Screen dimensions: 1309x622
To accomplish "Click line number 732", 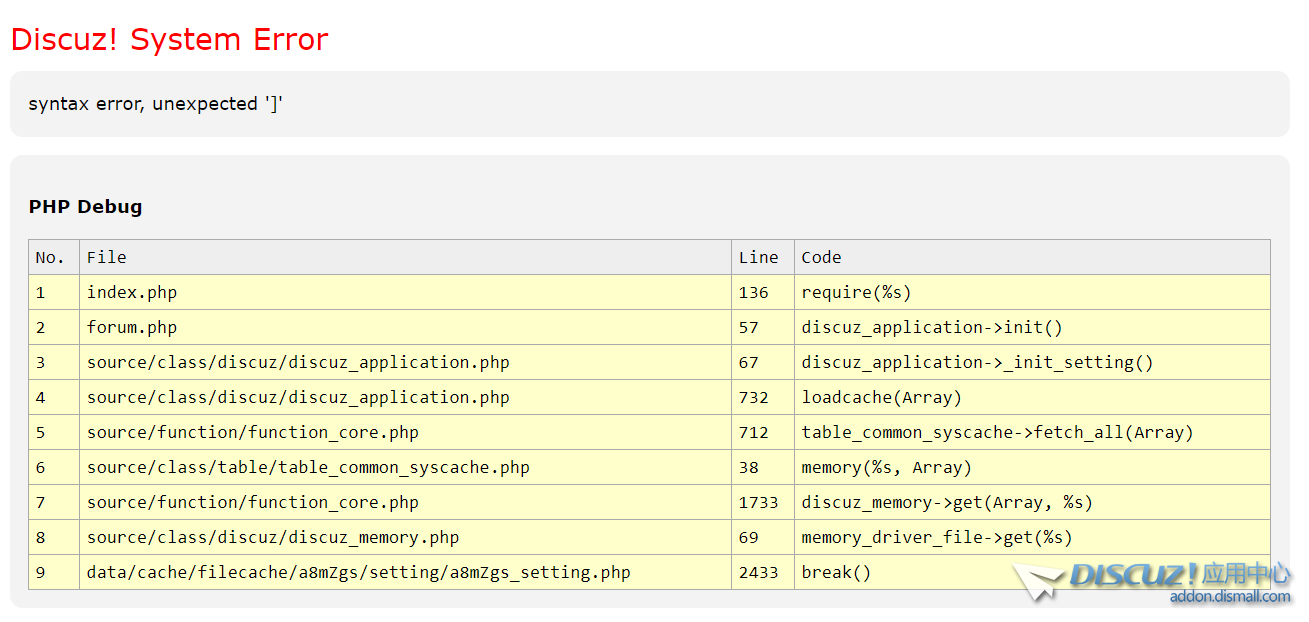I will click(763, 397).
